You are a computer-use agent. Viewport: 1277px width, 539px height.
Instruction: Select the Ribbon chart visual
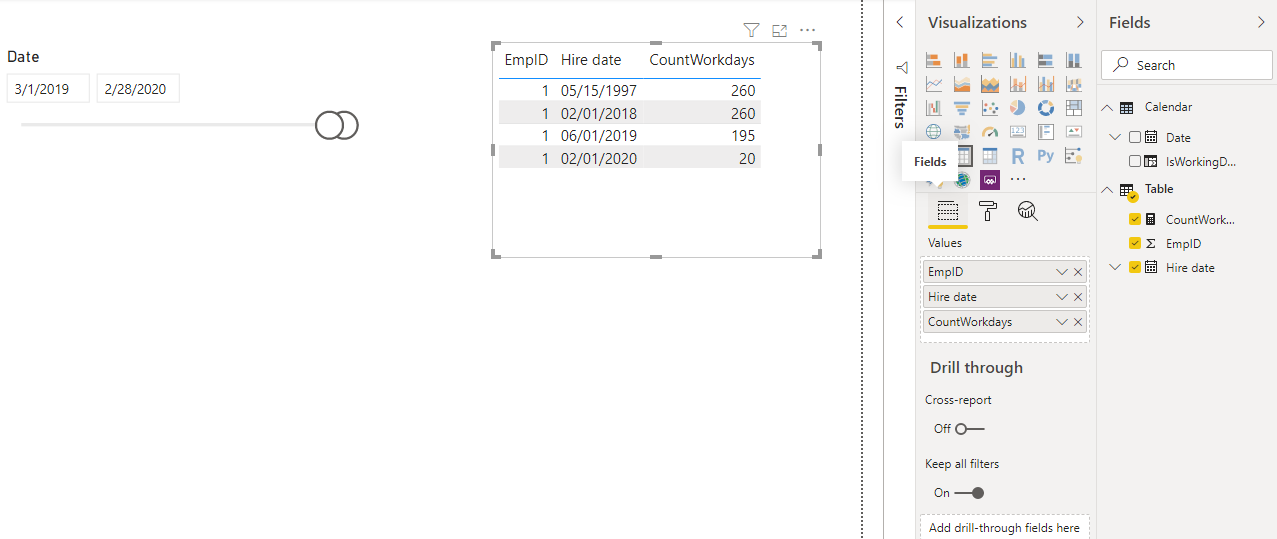coord(1074,84)
